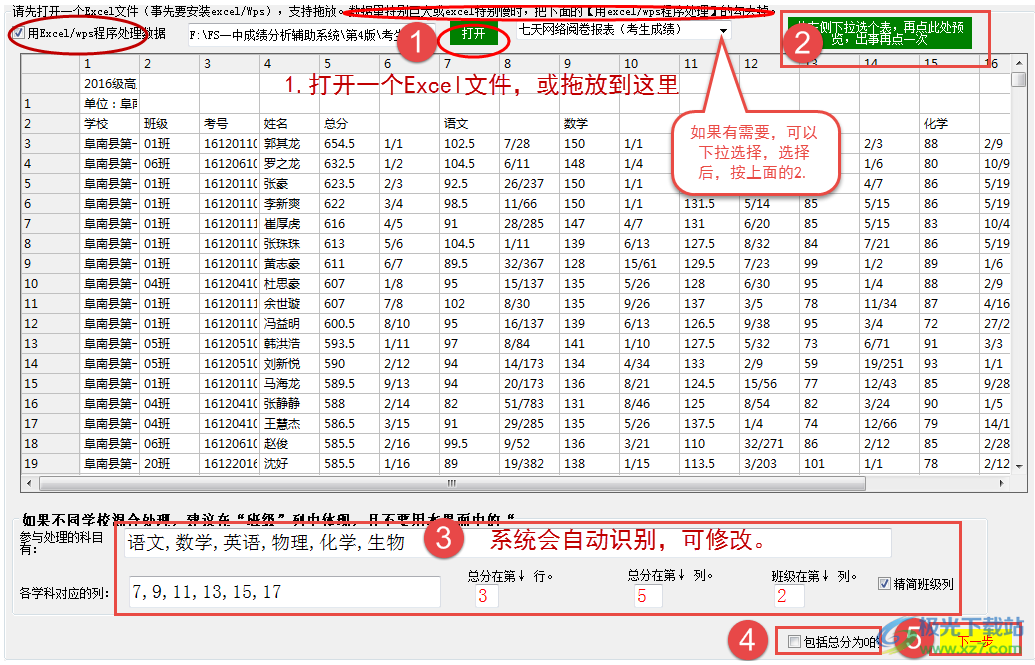Select the 姓名 header cell
This screenshot has width=1035, height=665.
click(x=290, y=123)
